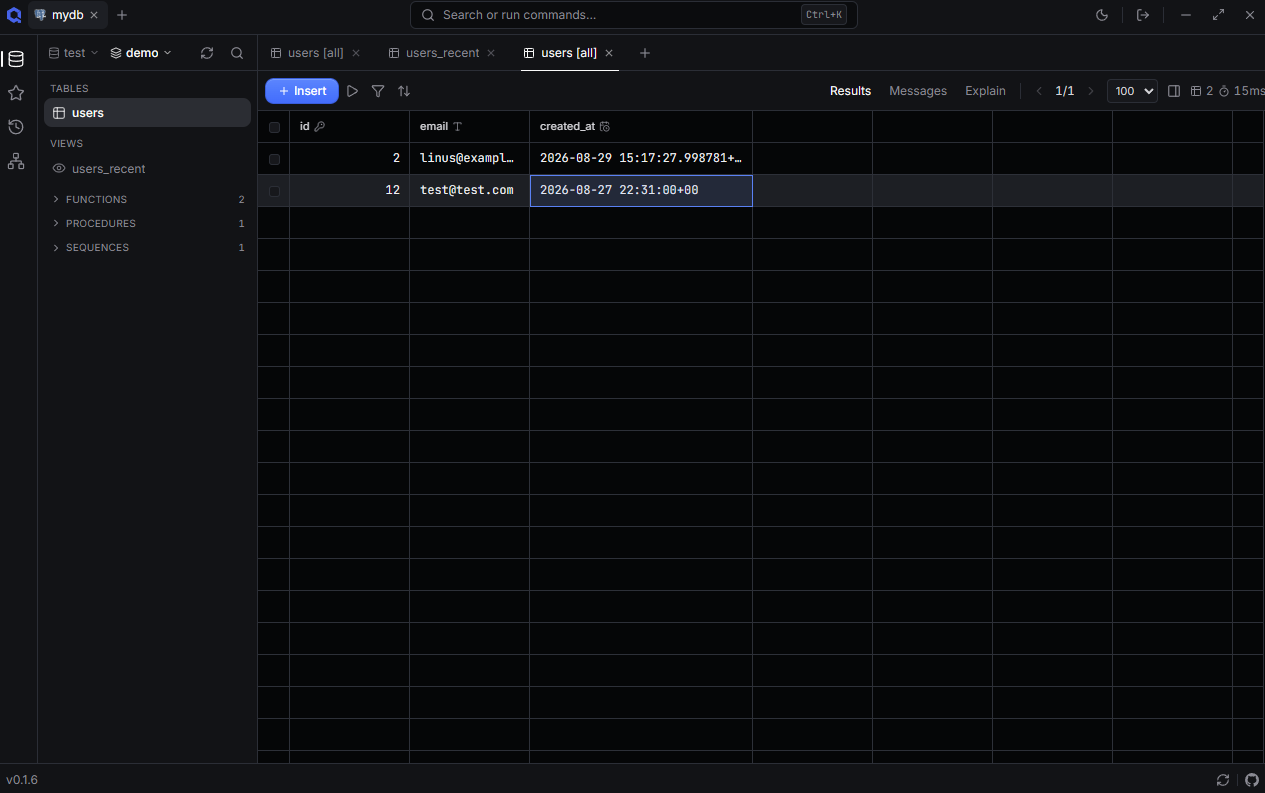
Task: Open the query history sidebar icon
Action: (16, 127)
